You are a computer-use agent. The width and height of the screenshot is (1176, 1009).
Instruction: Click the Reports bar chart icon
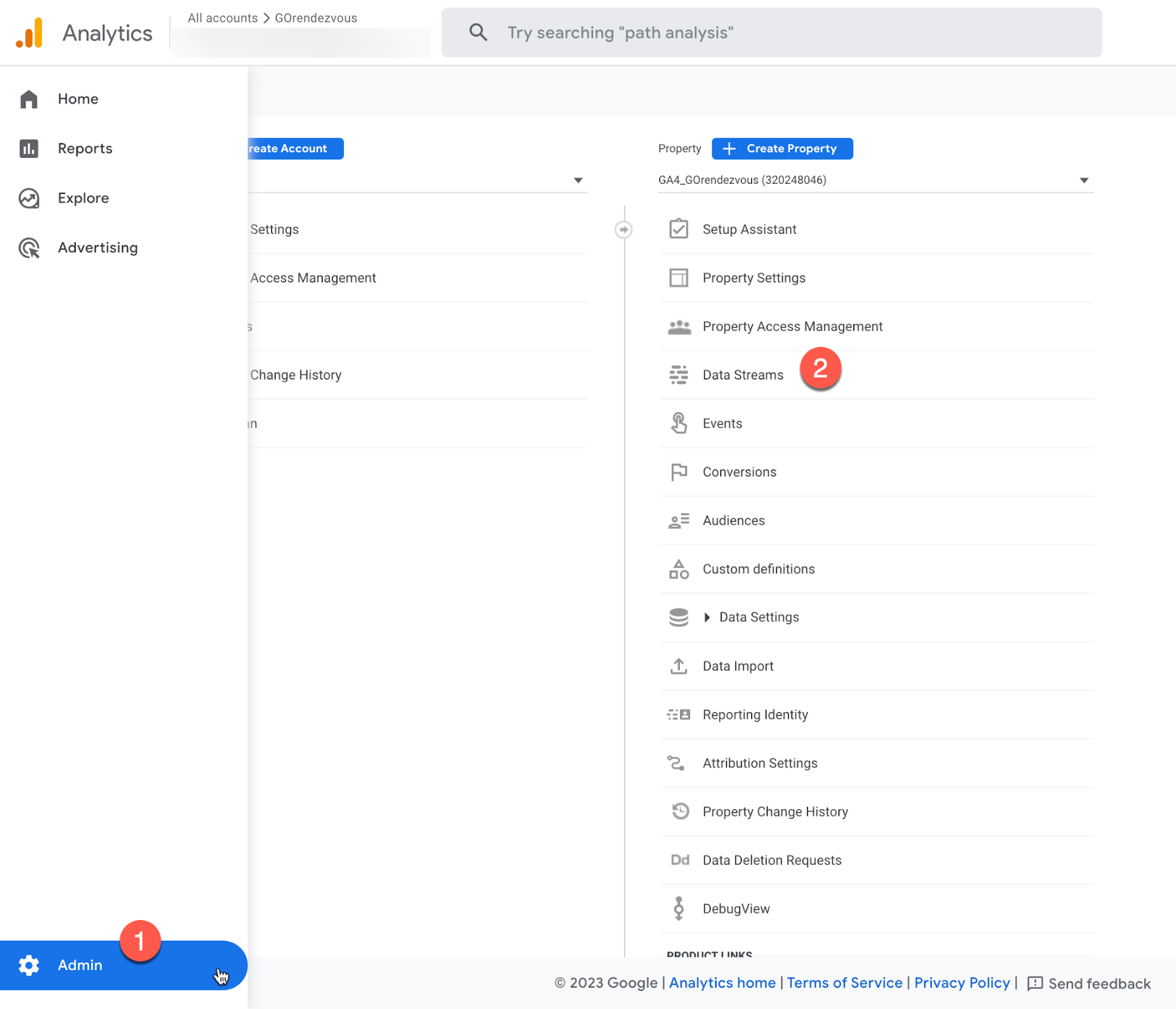[x=29, y=148]
